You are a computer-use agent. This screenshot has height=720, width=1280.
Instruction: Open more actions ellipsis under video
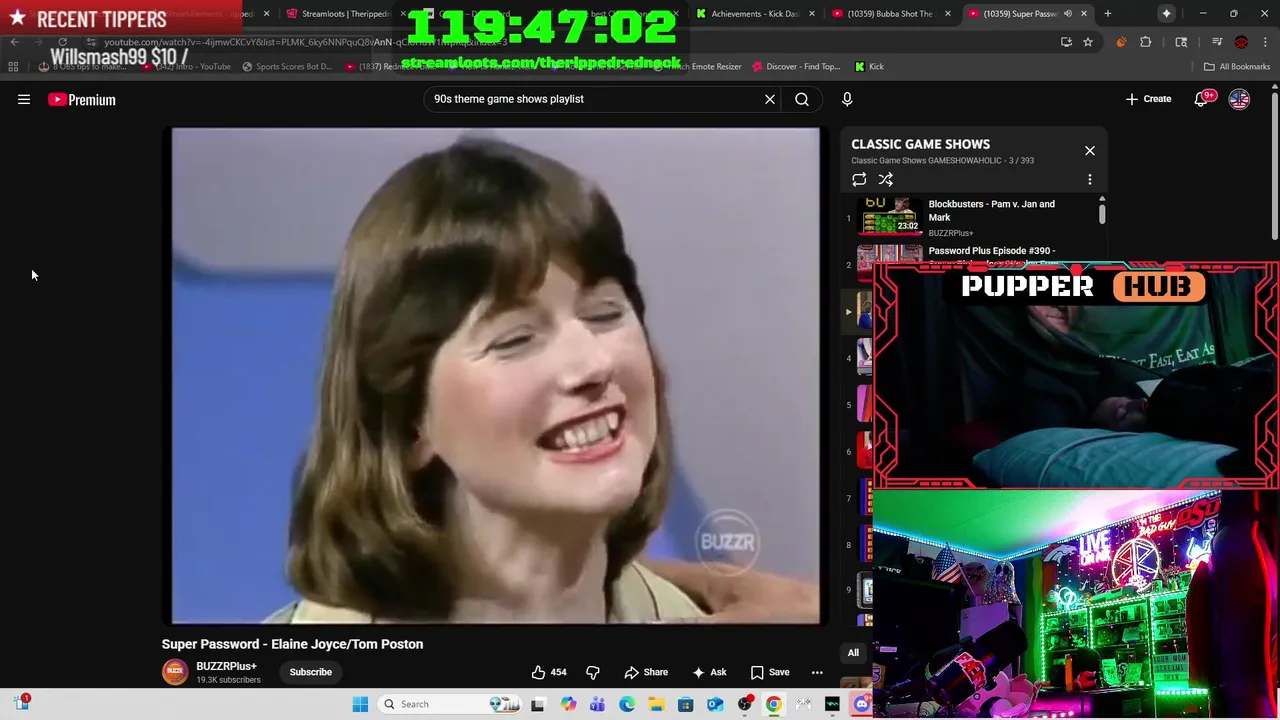point(817,672)
